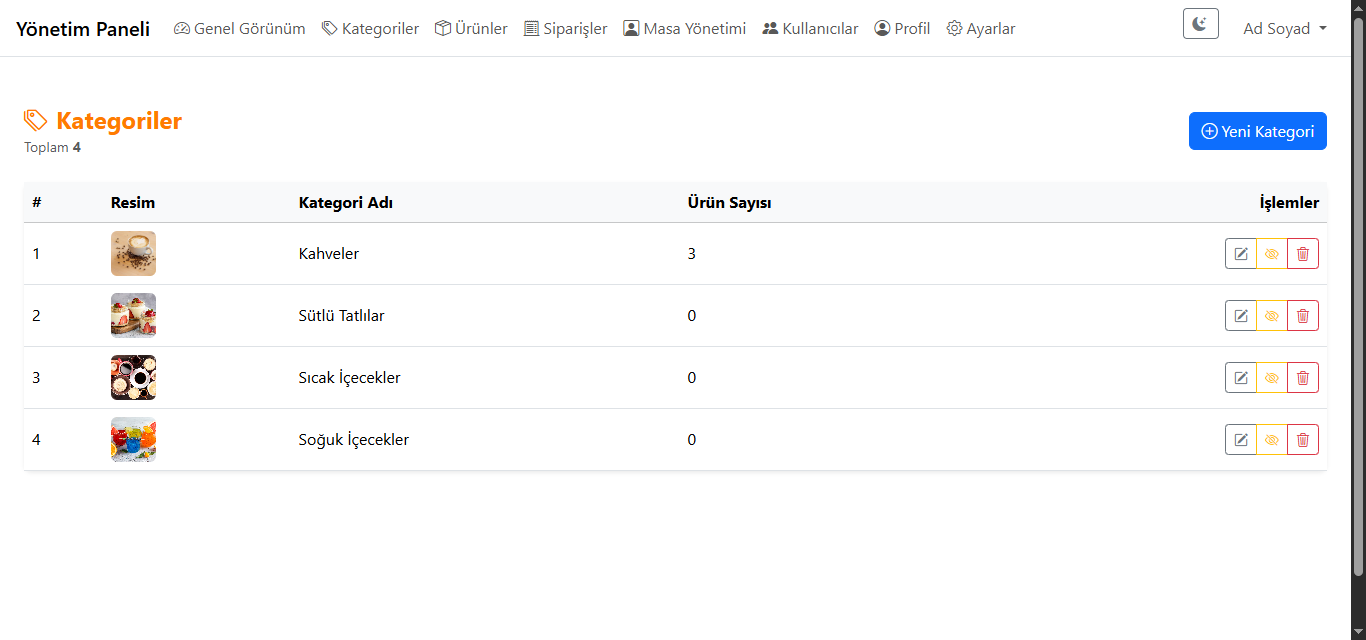1366x640 pixels.
Task: Hide the Kahveler category using eye icon
Action: tap(1272, 254)
